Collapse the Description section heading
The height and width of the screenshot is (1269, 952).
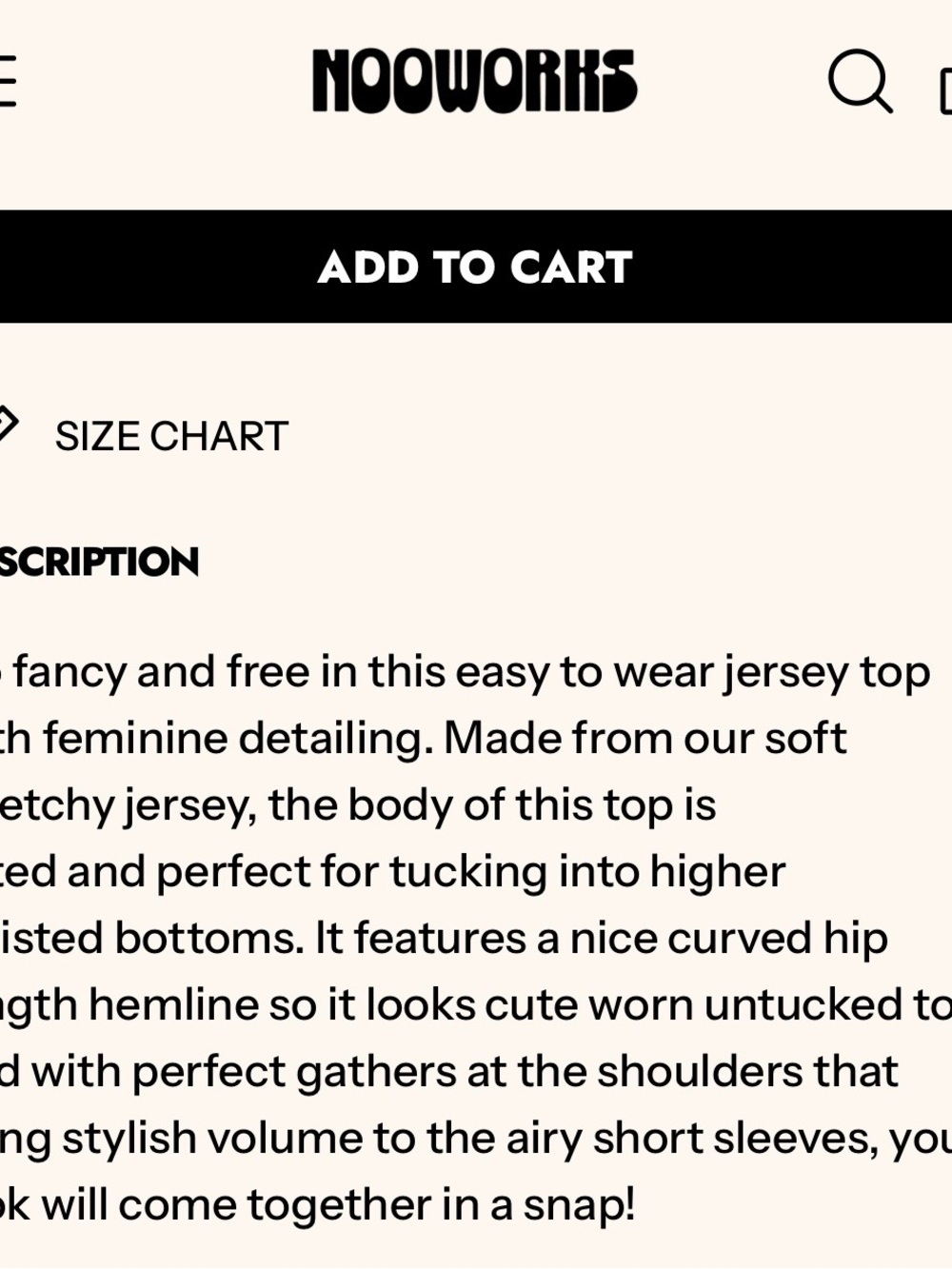coord(99,562)
